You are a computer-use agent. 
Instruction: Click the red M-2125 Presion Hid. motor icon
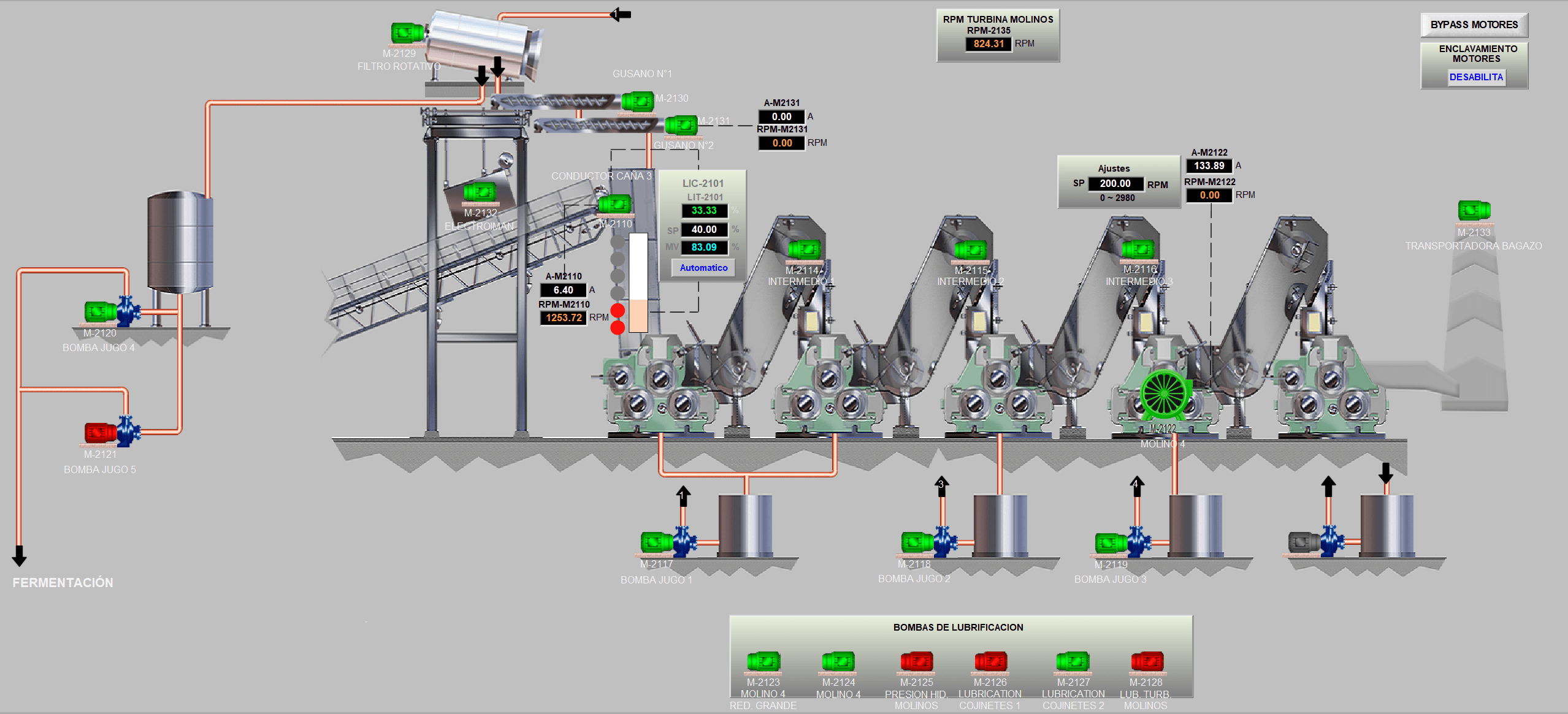point(916,662)
